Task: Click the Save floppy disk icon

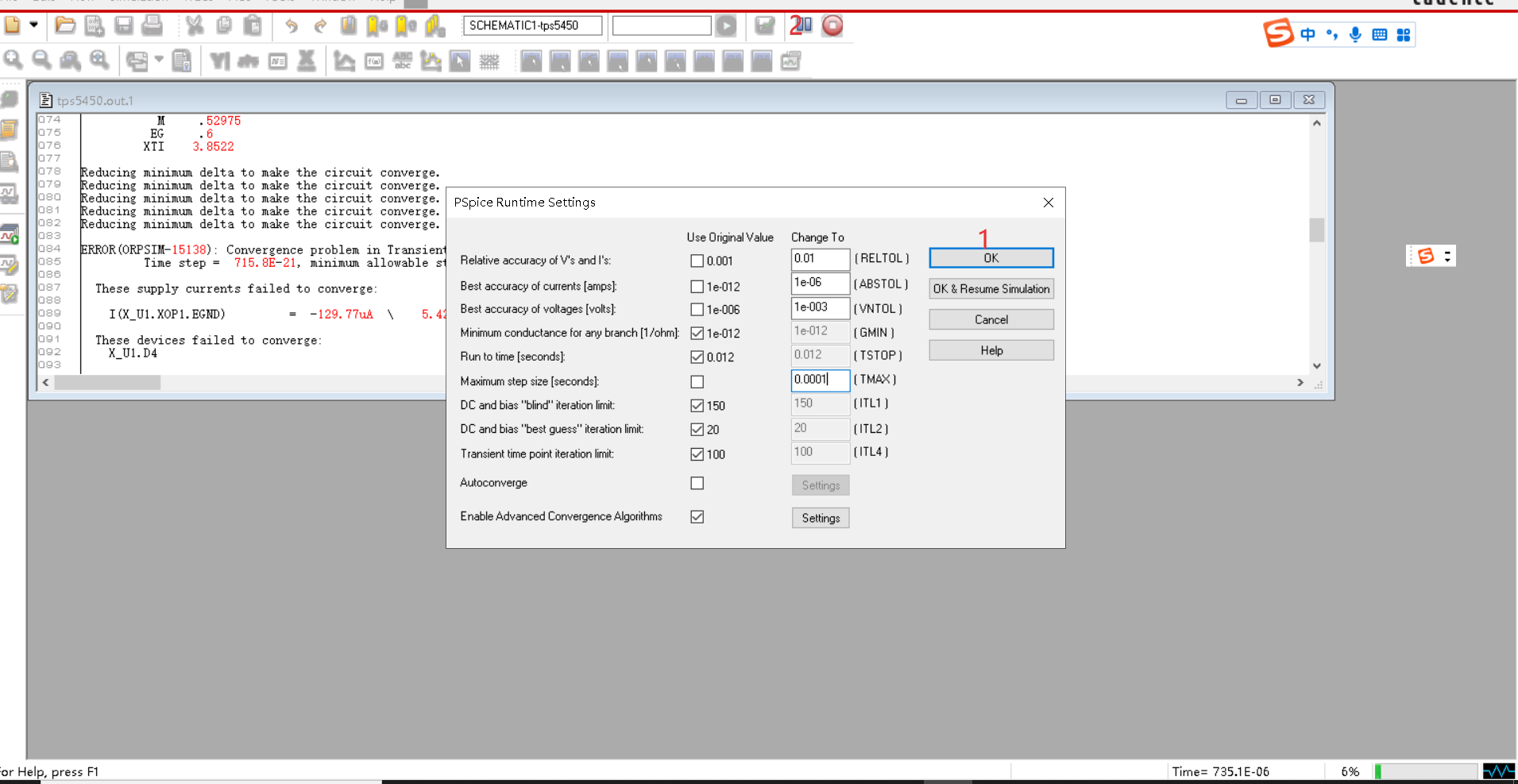Action: [123, 25]
